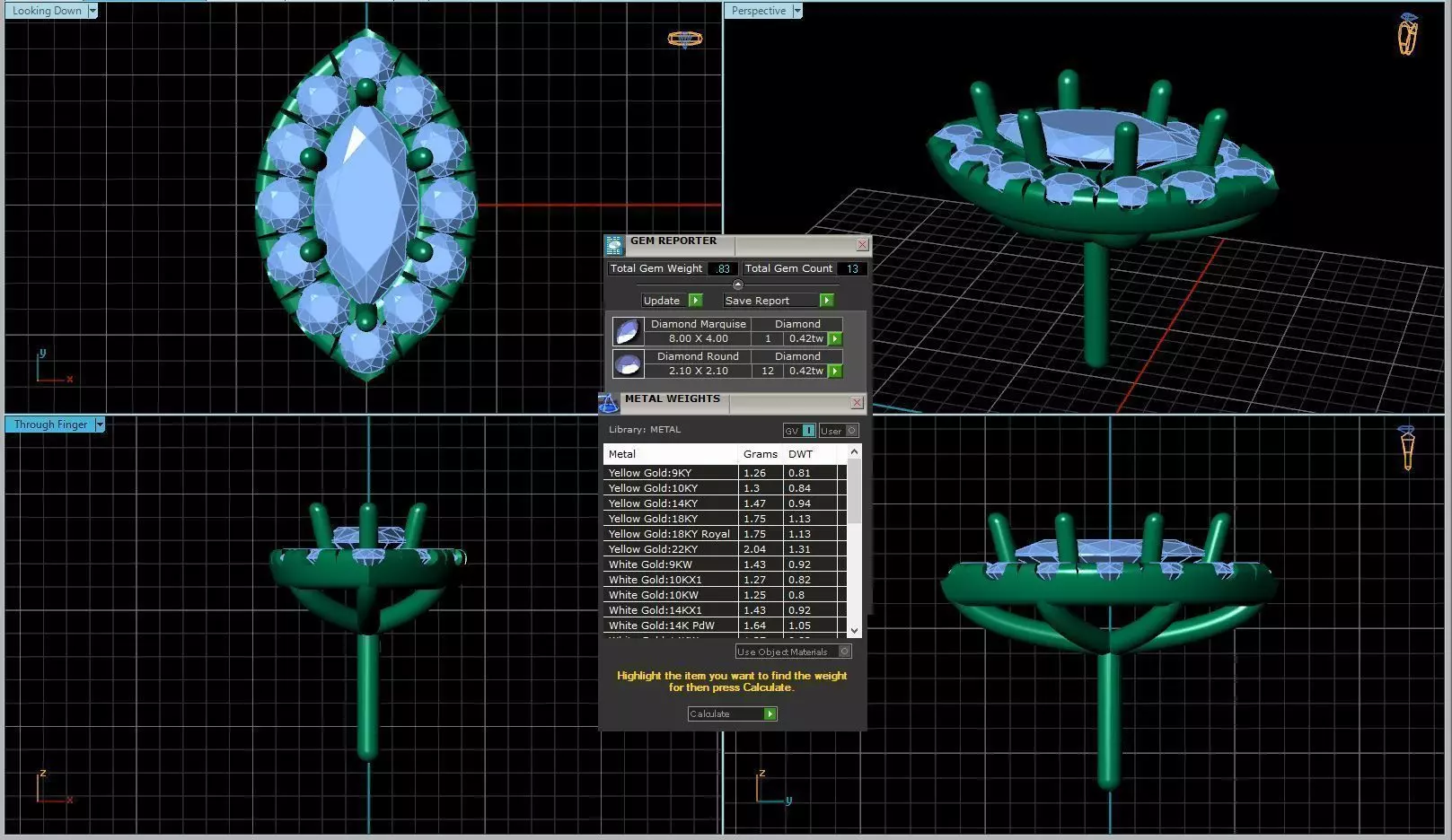1452x840 pixels.
Task: Click the Metal Weights scale icon
Action: (x=609, y=403)
